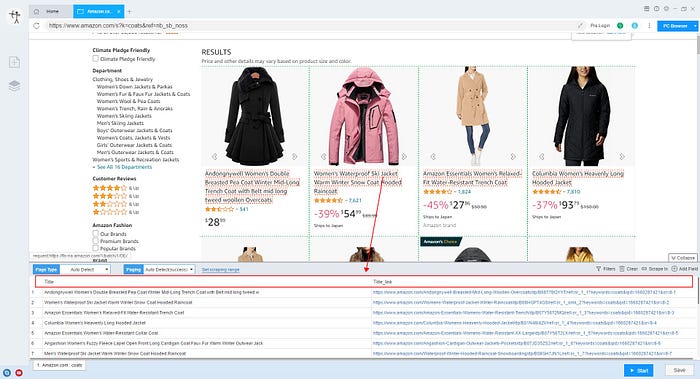Open the Paging Auto Detect dropdown
Screen dimensions: 700x379
169,270
